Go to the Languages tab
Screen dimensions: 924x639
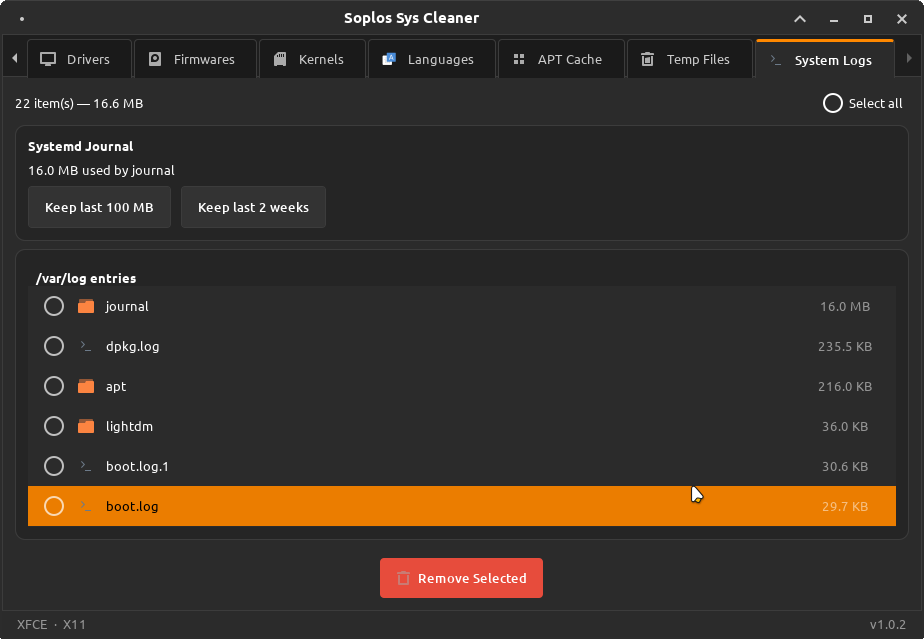(x=431, y=59)
